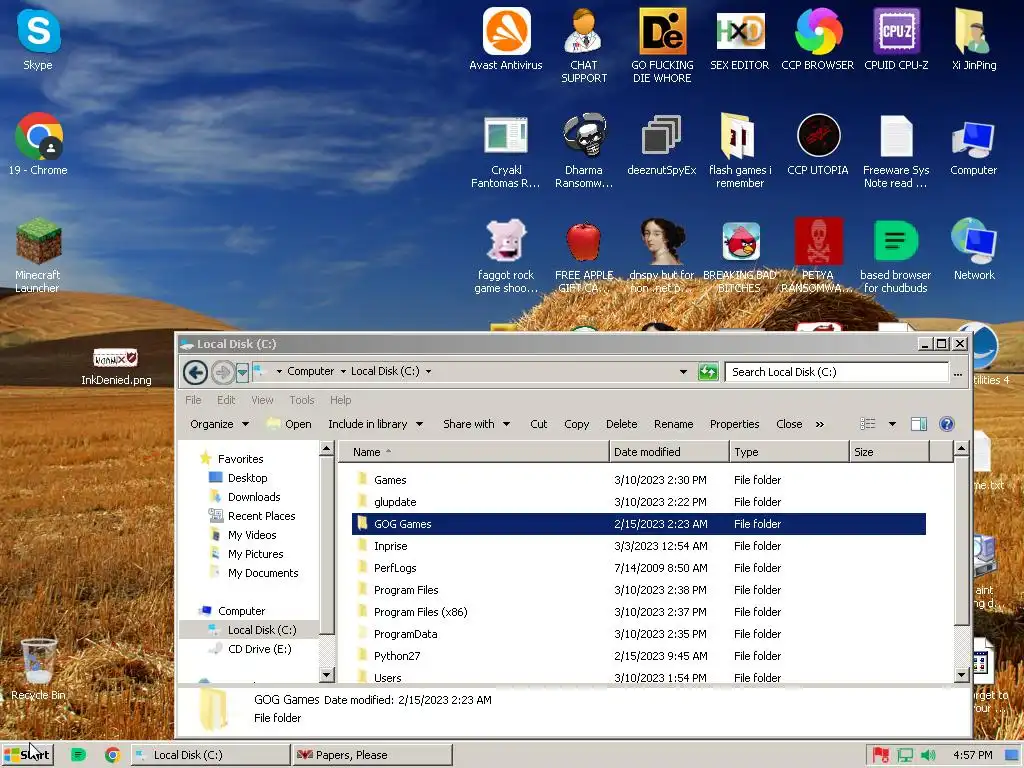
Task: Open the View menu
Action: (263, 400)
